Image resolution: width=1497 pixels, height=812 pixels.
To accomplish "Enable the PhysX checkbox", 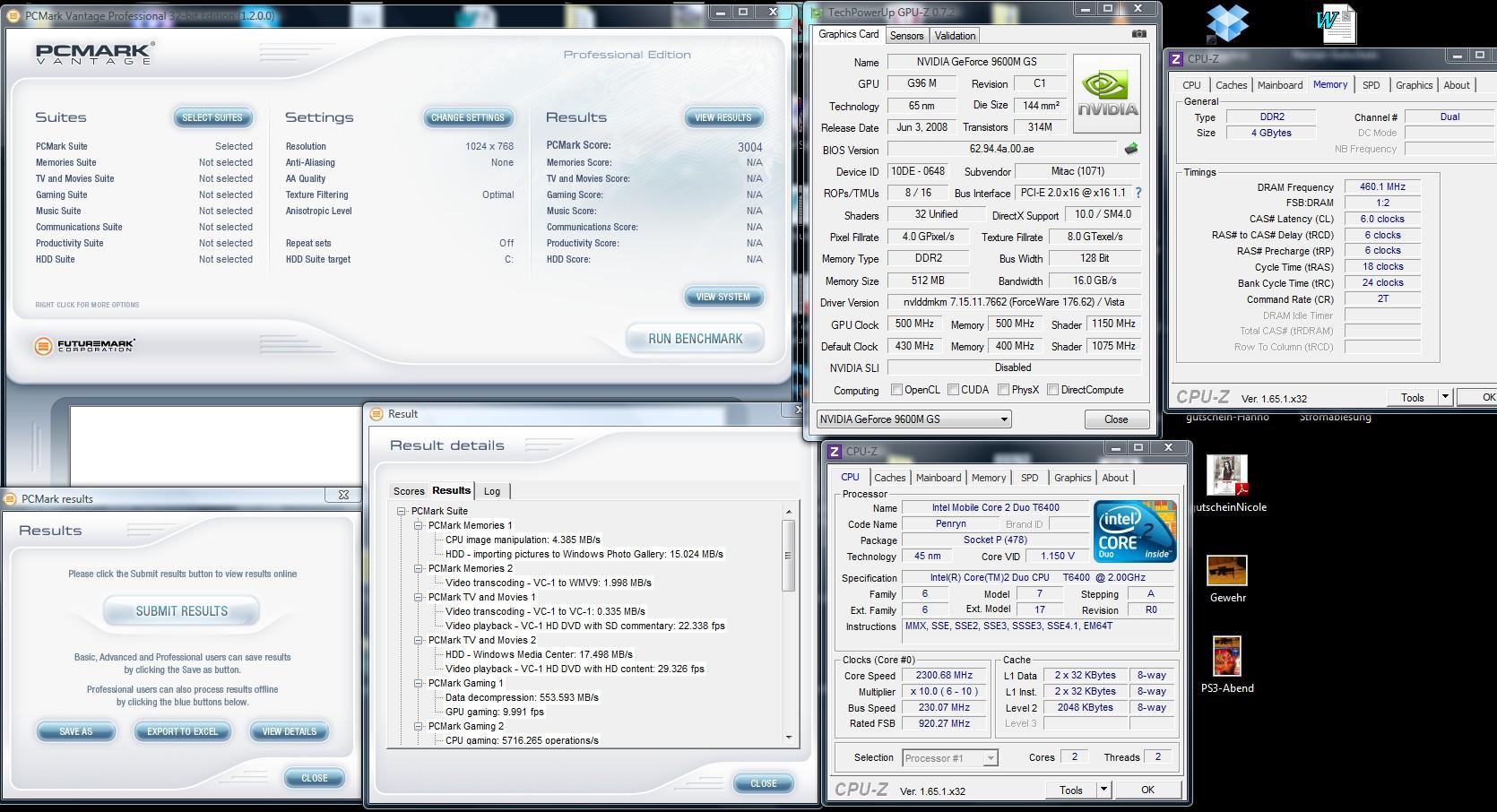I will pyautogui.click(x=1004, y=390).
